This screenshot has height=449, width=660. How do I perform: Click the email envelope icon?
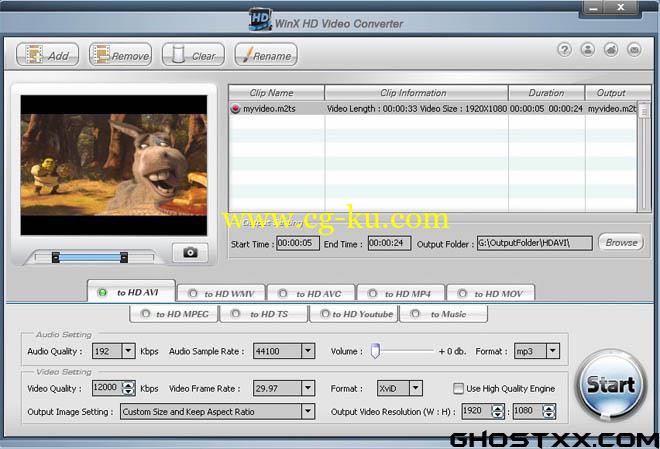(x=634, y=50)
